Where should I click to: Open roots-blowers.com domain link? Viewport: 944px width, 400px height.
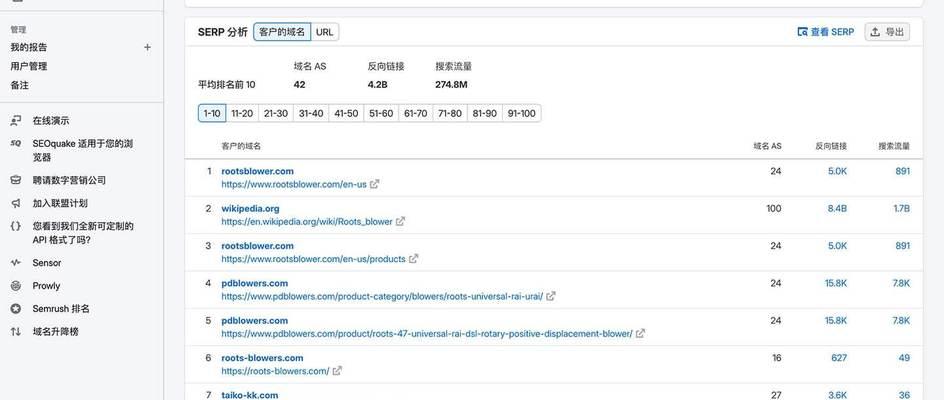pos(262,358)
